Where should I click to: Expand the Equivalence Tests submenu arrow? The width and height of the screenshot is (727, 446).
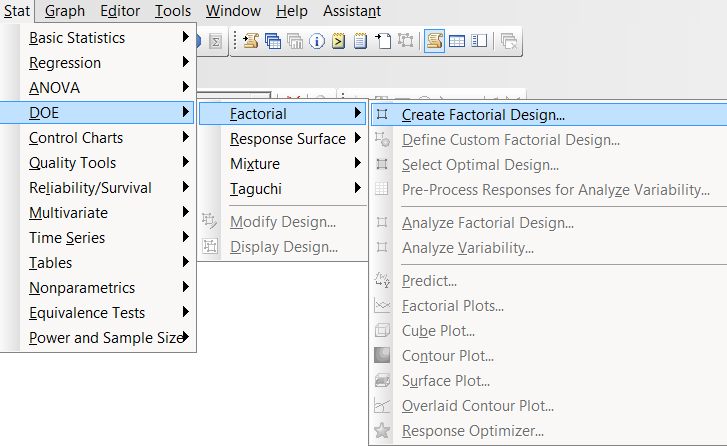[x=185, y=312]
